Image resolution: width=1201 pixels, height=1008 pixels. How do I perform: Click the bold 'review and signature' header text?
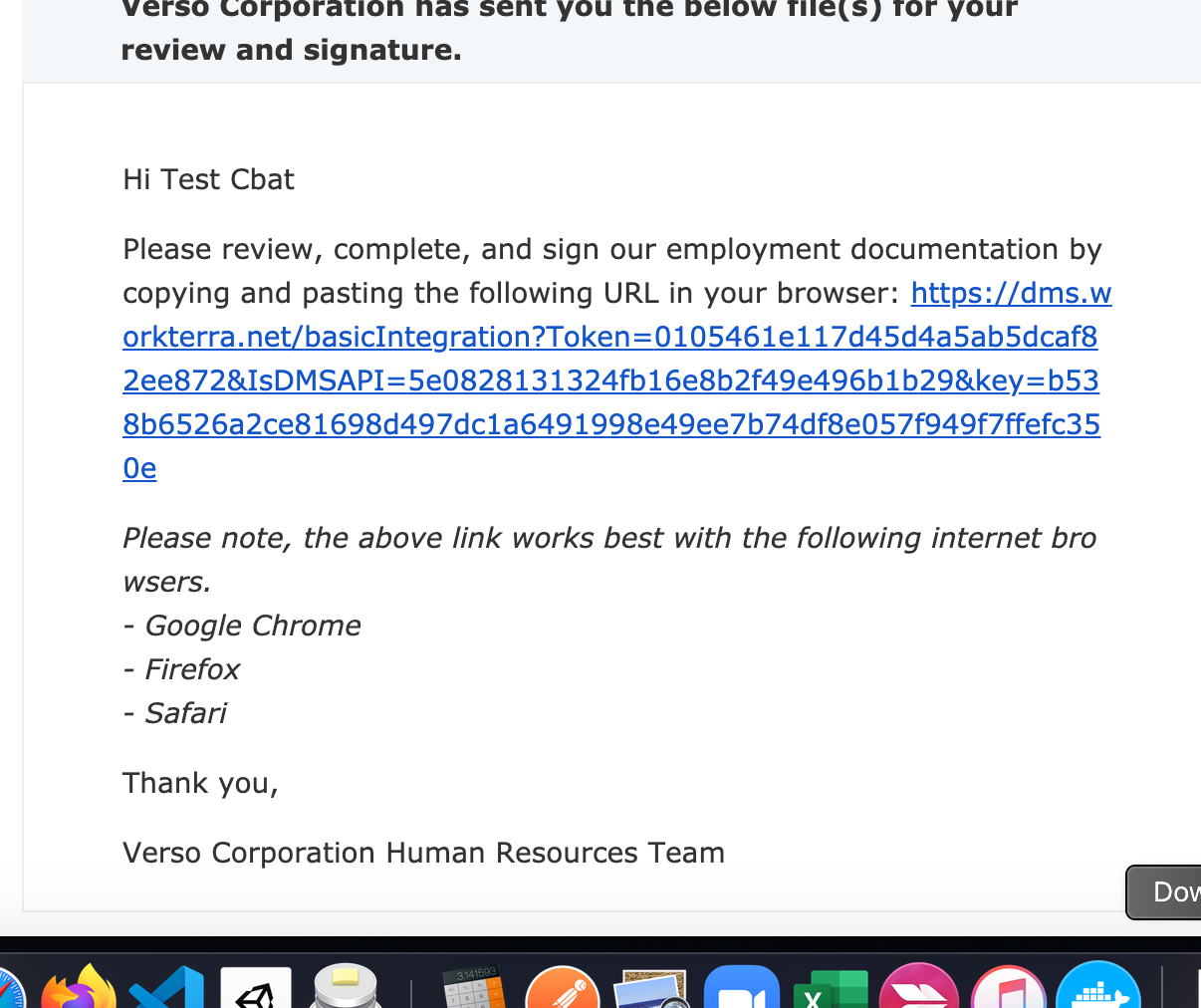(291, 50)
